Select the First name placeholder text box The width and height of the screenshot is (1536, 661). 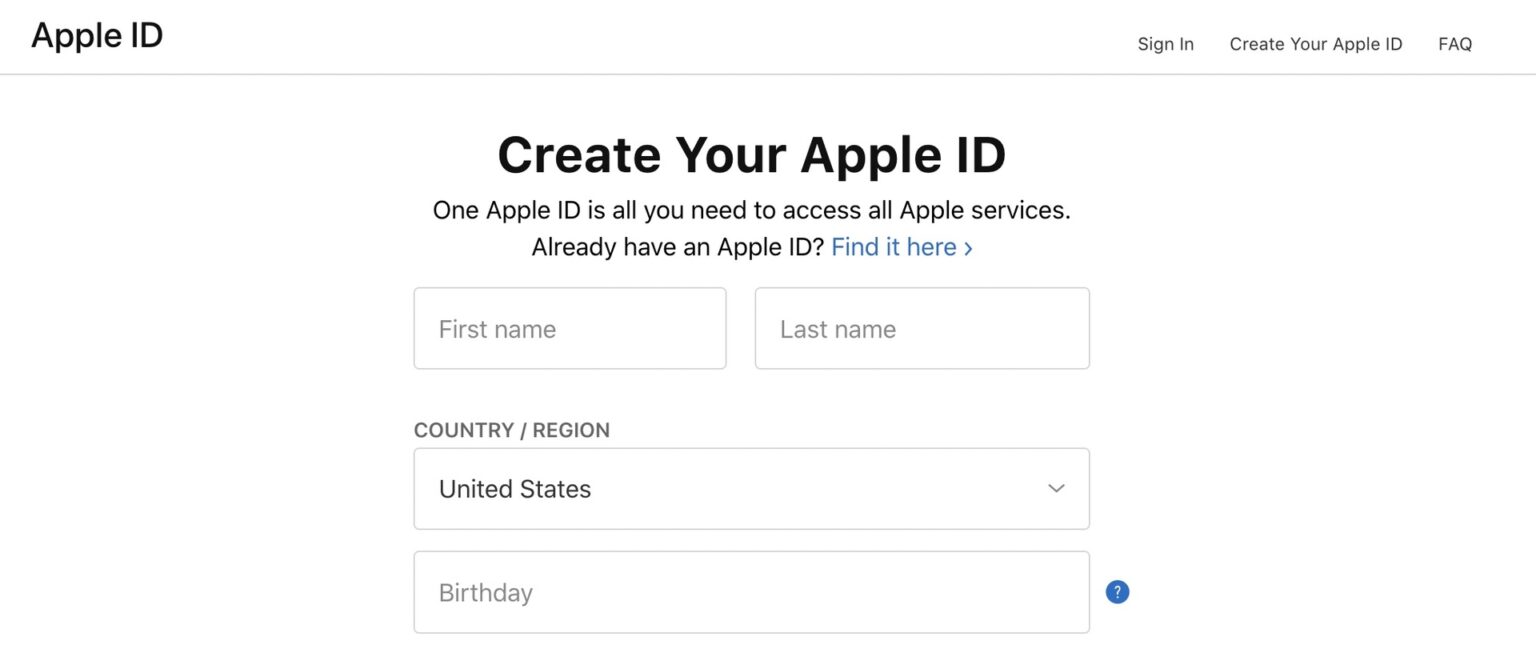pos(569,328)
